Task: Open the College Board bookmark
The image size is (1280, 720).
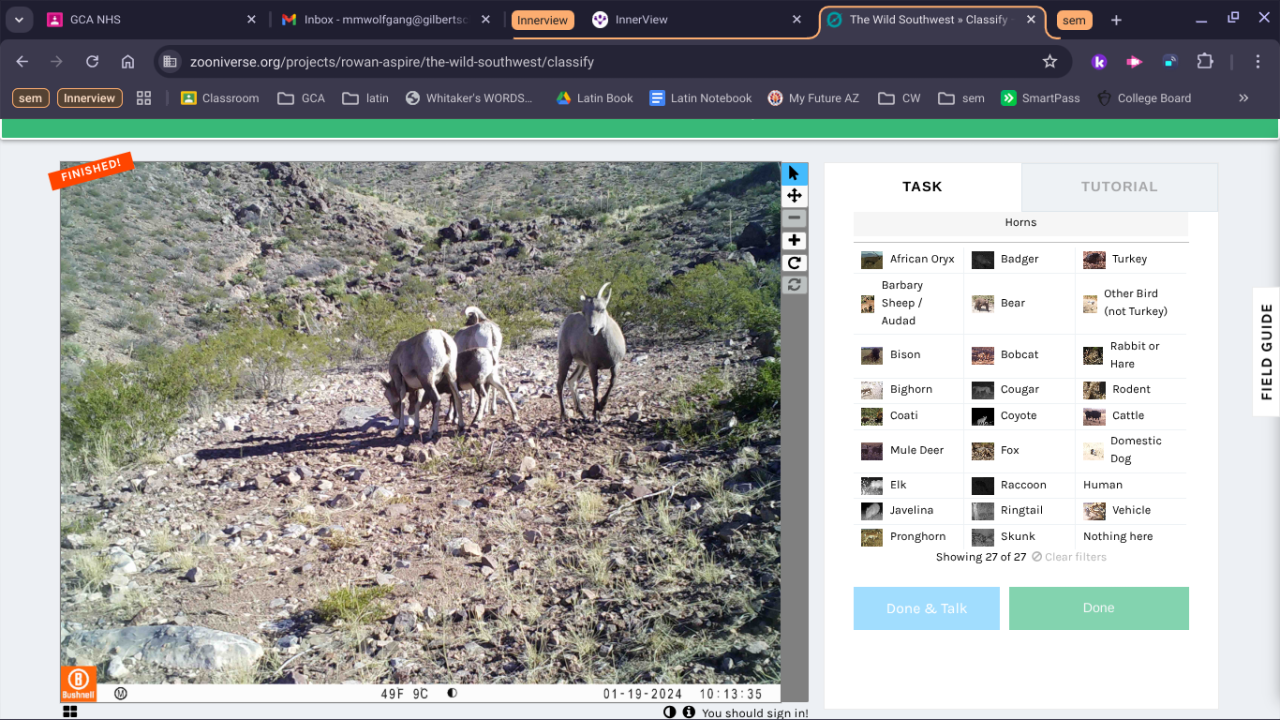Action: click(x=1144, y=98)
